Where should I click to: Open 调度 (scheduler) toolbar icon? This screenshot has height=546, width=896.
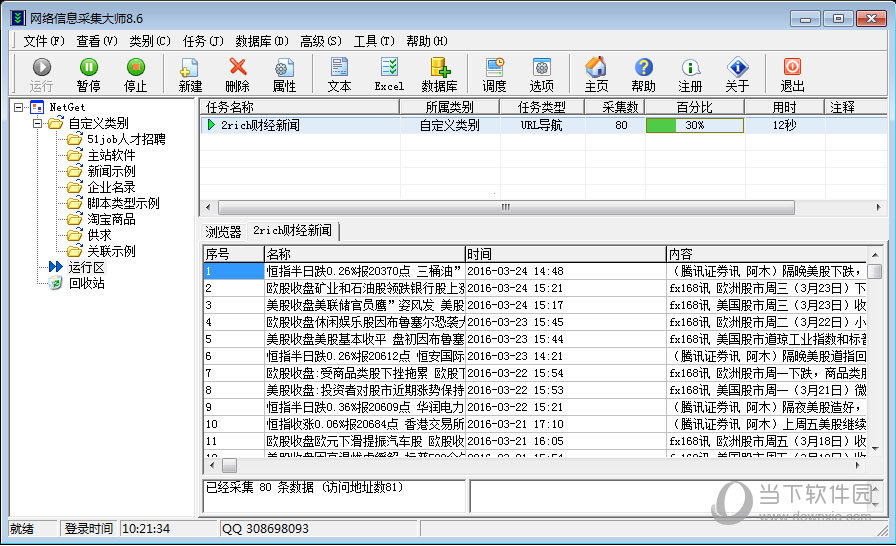click(x=495, y=73)
